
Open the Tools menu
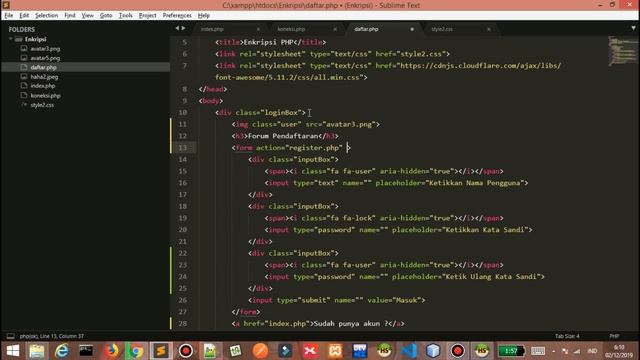tap(125, 16)
